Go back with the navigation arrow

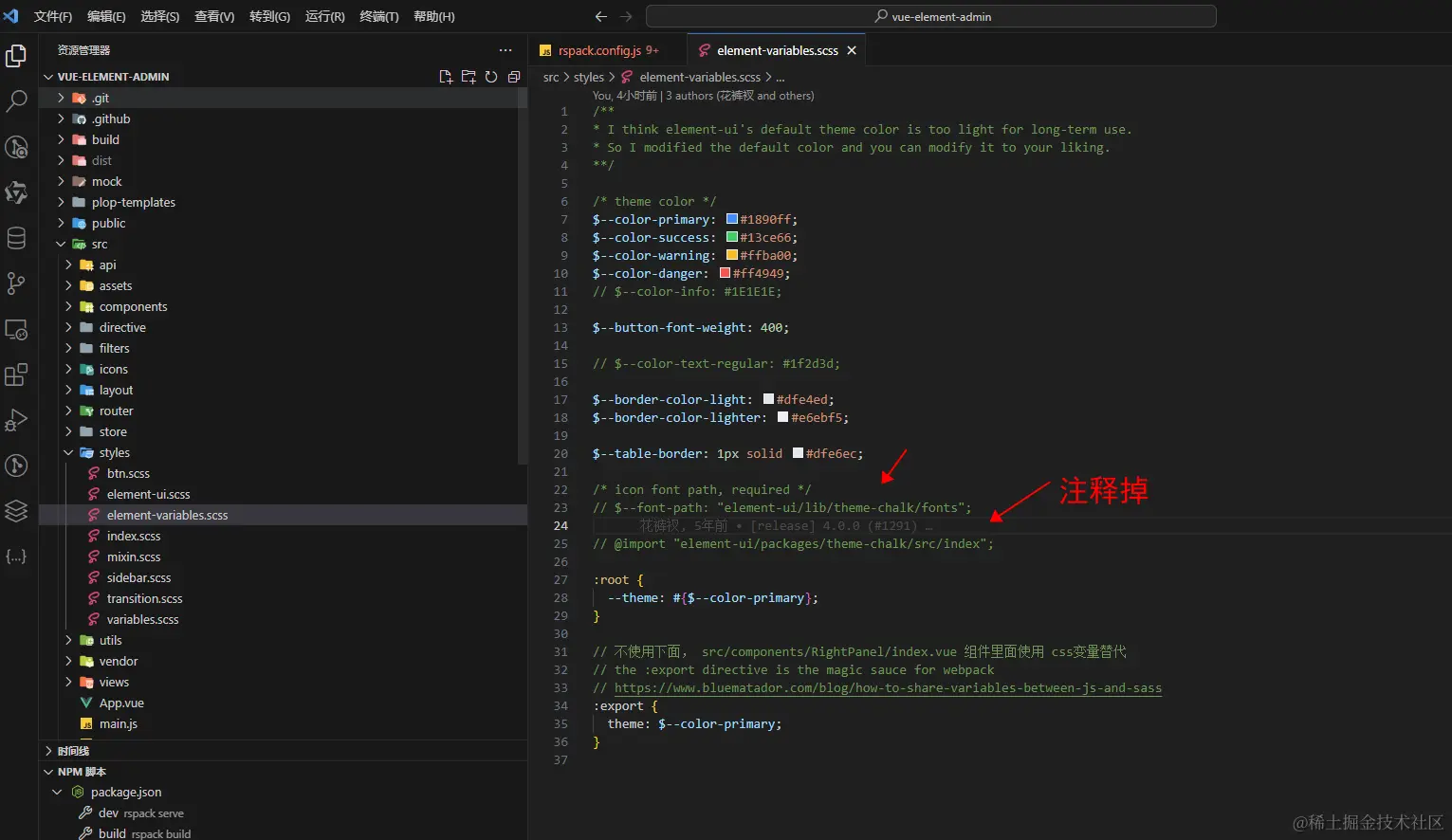[x=600, y=16]
